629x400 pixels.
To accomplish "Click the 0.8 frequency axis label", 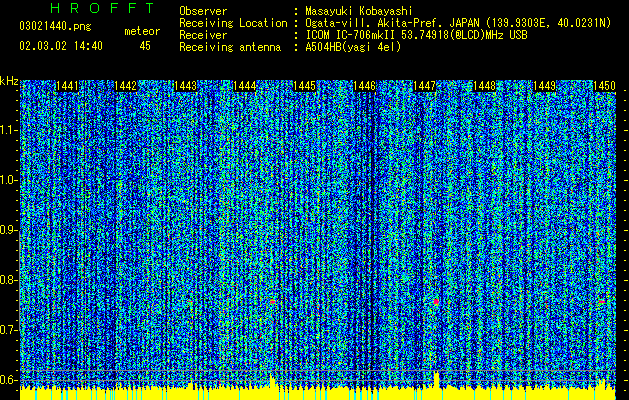I will [8, 280].
